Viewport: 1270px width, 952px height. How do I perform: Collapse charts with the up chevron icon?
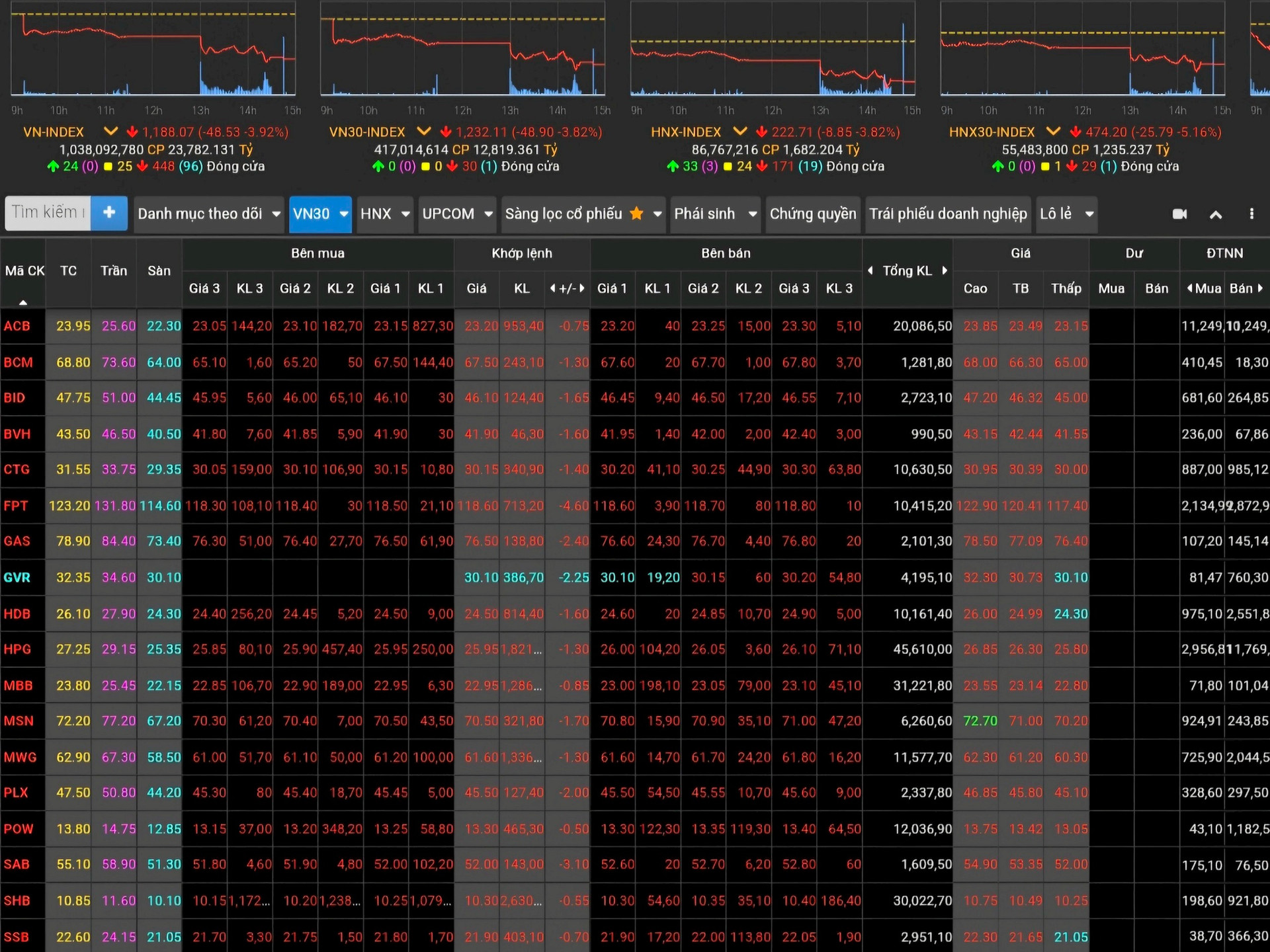point(1216,214)
